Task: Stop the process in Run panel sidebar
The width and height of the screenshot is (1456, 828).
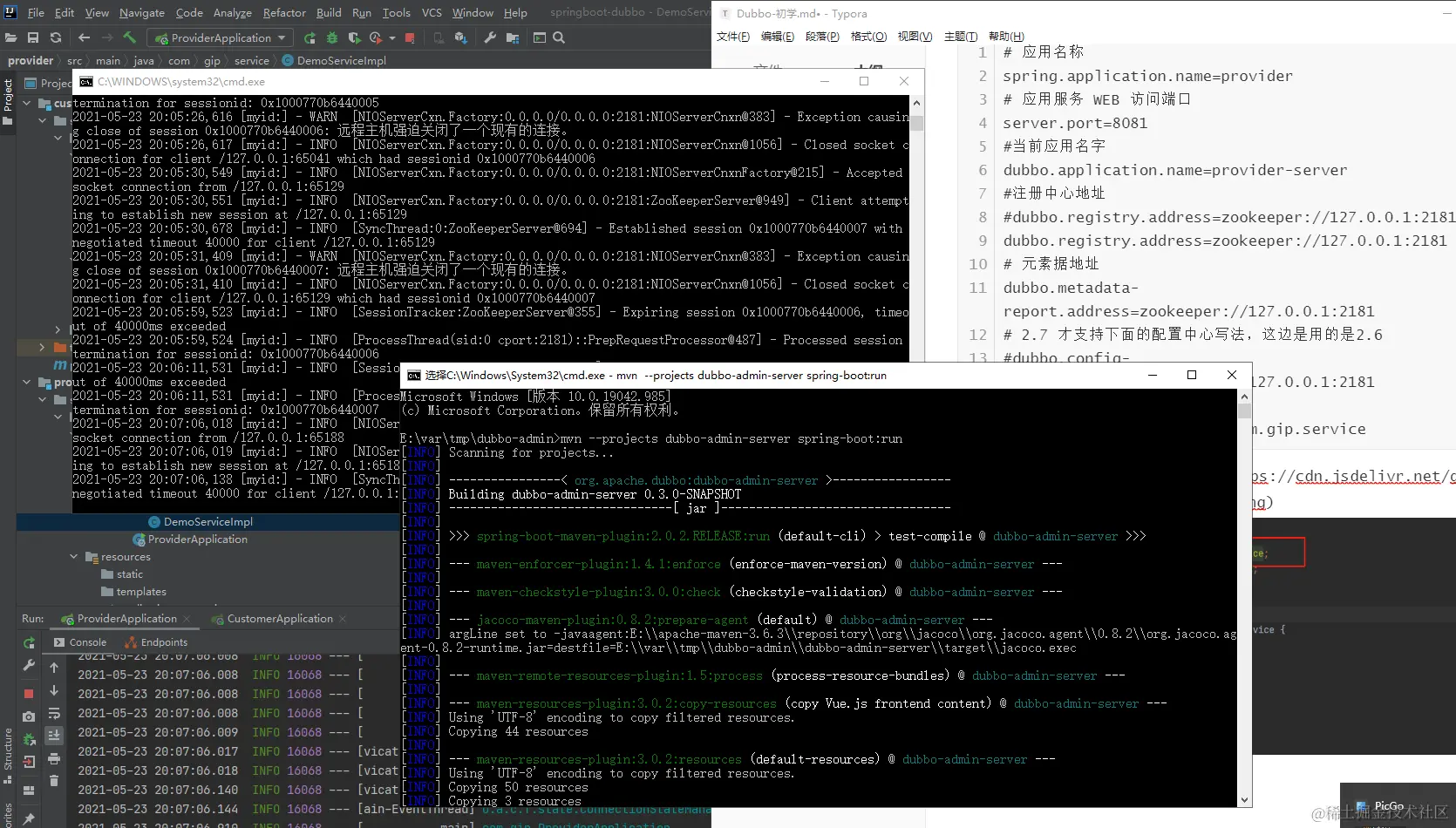Action: click(x=29, y=694)
